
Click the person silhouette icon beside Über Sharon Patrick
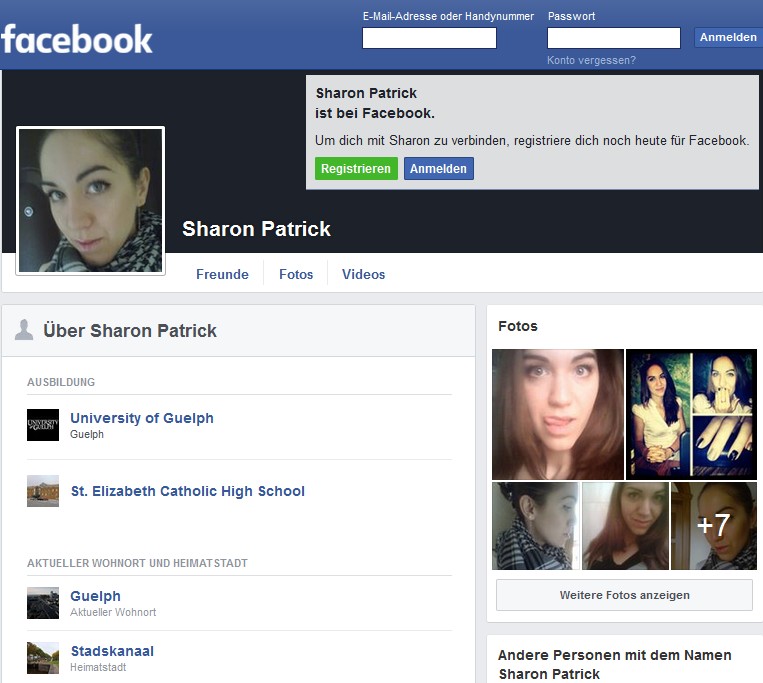click(x=24, y=330)
